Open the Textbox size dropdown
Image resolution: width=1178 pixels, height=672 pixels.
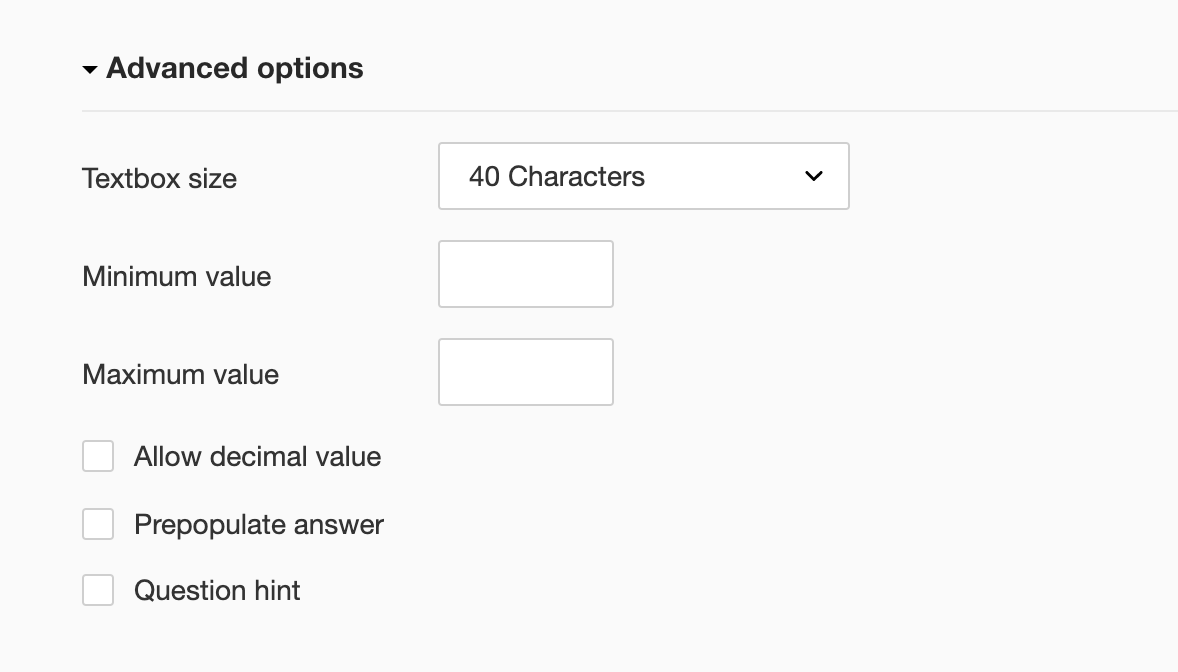click(x=643, y=176)
